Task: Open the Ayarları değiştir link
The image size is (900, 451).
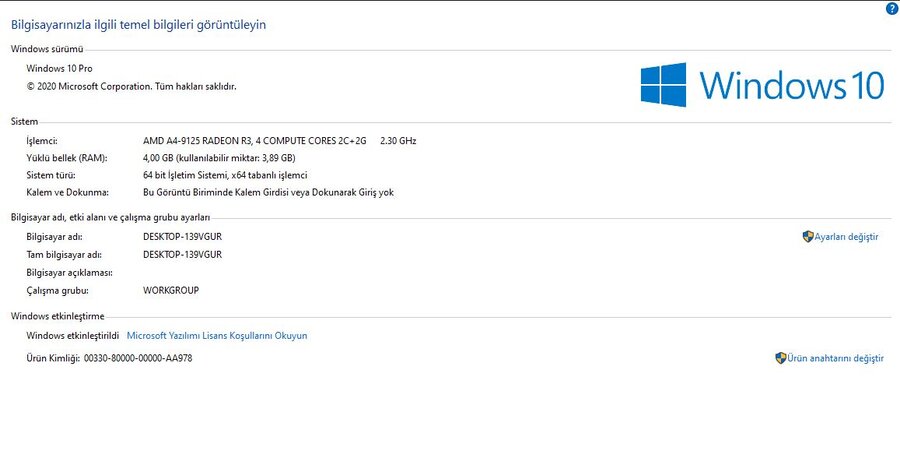Action: point(847,237)
